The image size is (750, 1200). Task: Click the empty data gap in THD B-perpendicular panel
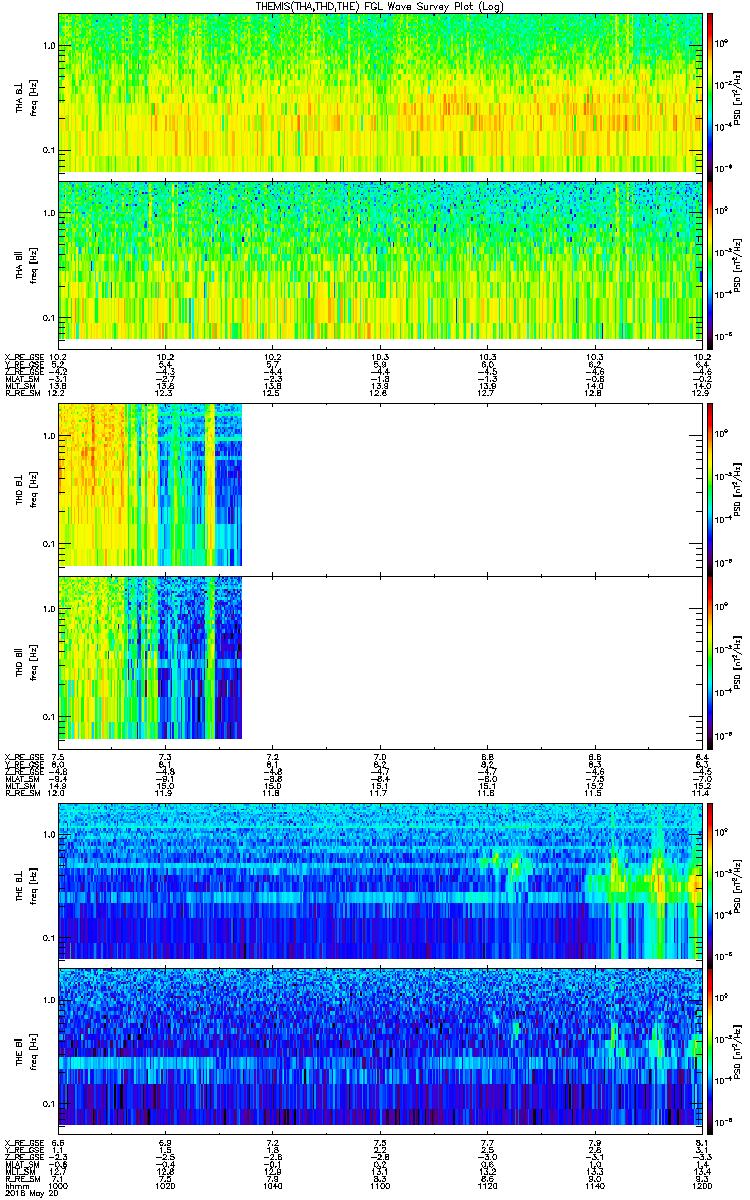pos(470,484)
